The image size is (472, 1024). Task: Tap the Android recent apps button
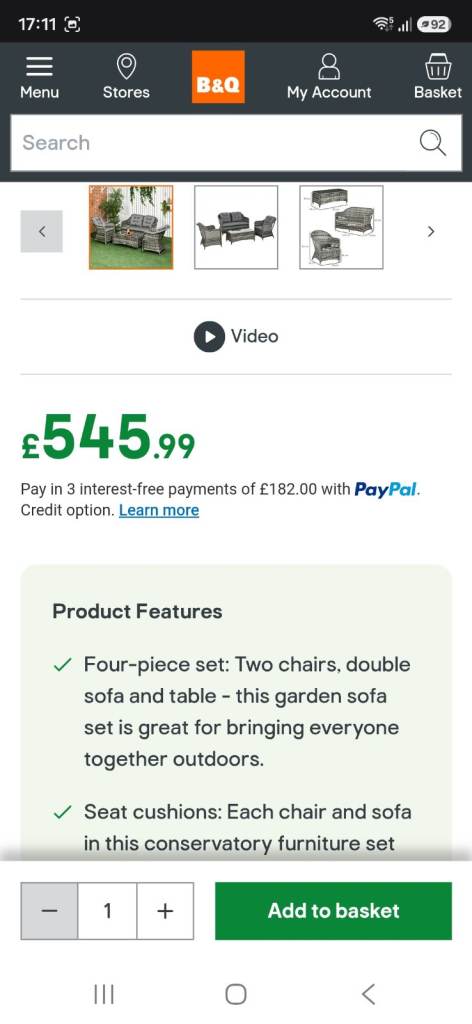(x=104, y=994)
